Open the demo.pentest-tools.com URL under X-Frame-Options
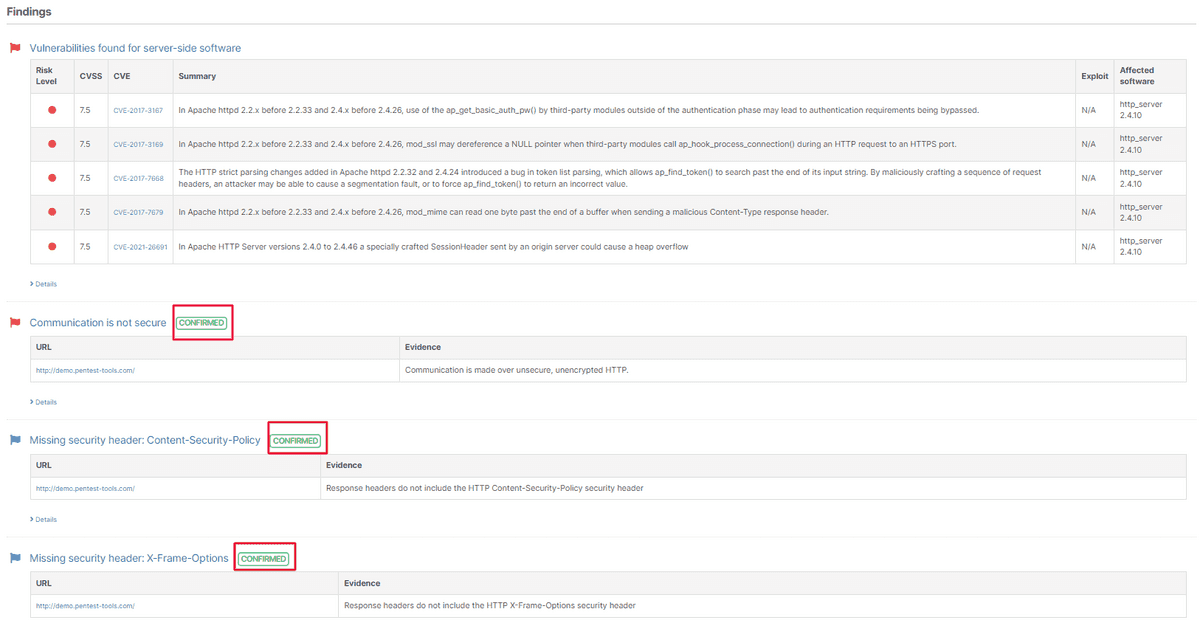Screen dimensions: 1200x623 [85, 606]
